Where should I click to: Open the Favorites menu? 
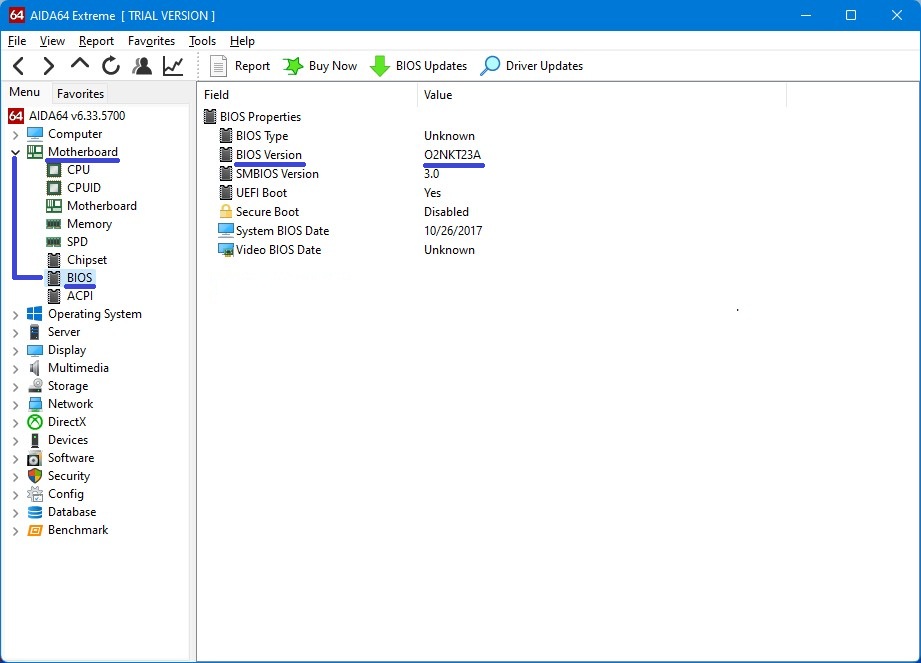click(151, 41)
